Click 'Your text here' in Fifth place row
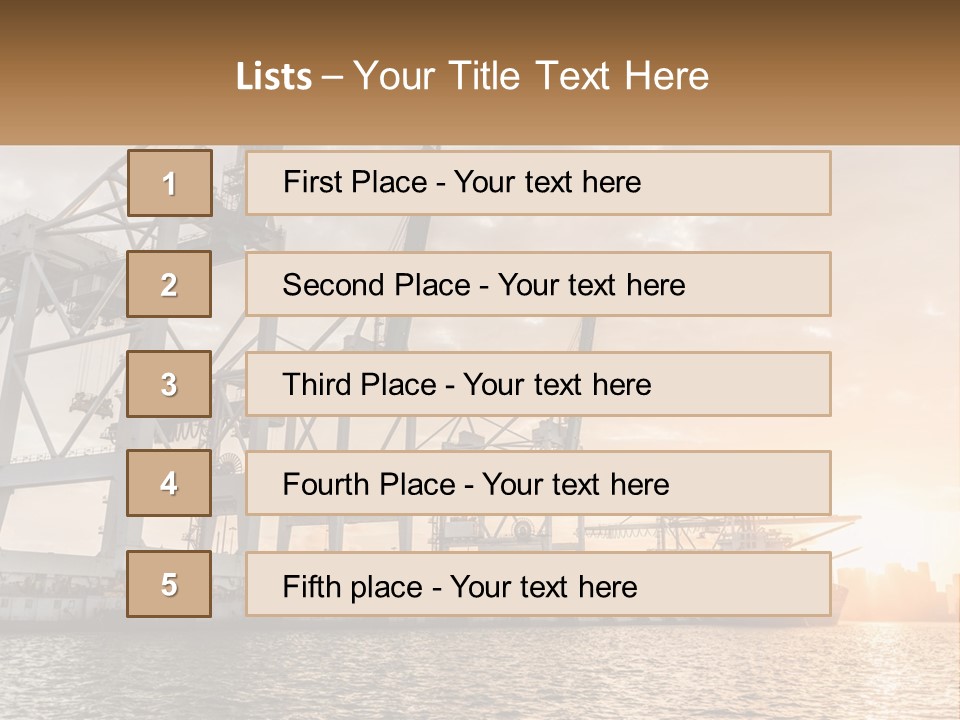The image size is (960, 720). coord(543,586)
